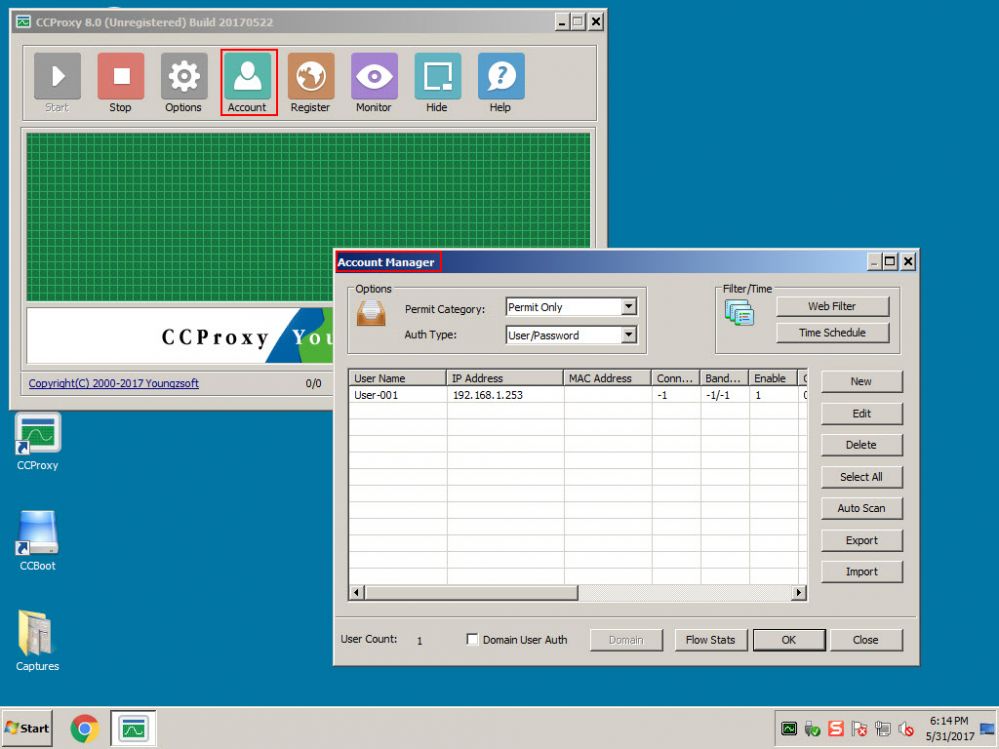The width and height of the screenshot is (999, 749).
Task: Click the Band... column header
Action: pos(724,378)
